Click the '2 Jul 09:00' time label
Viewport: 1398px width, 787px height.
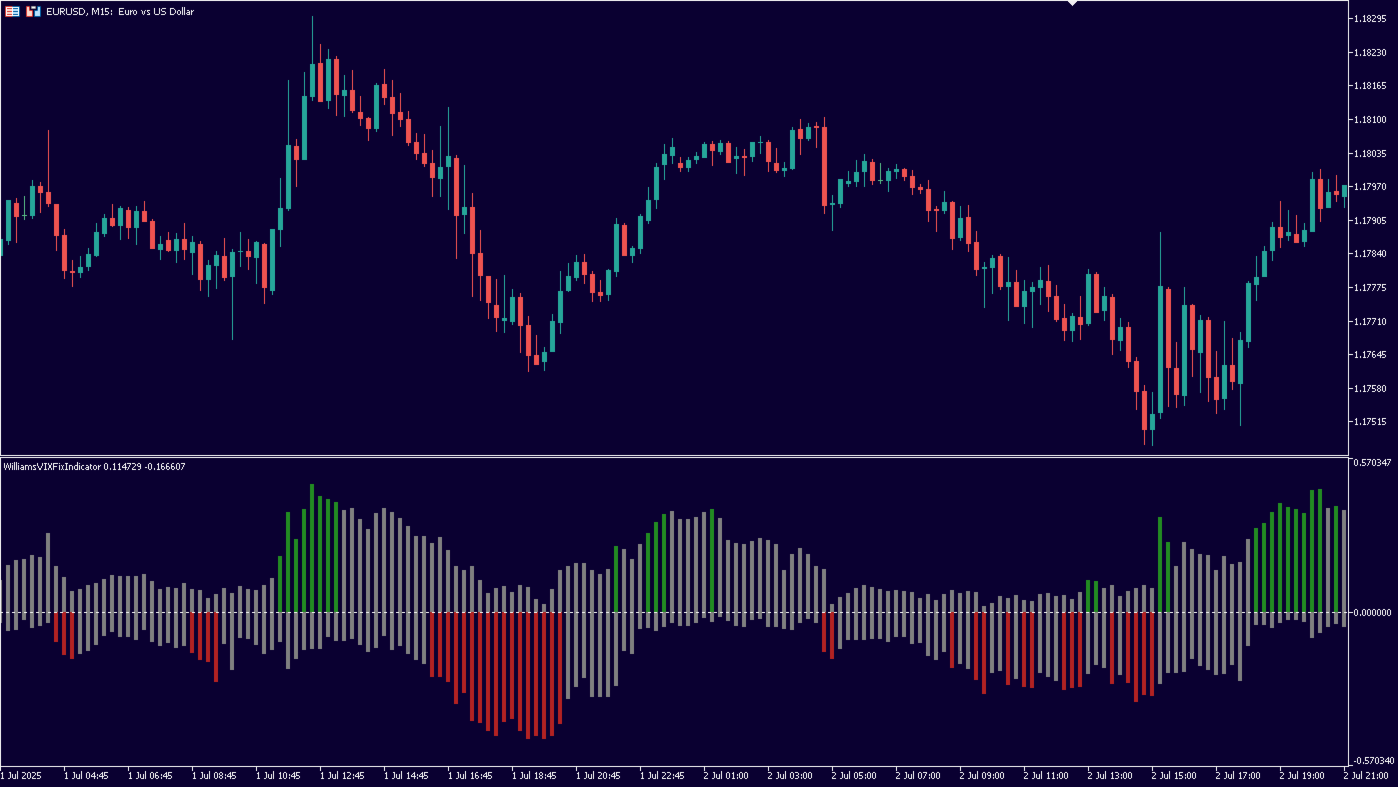click(982, 776)
